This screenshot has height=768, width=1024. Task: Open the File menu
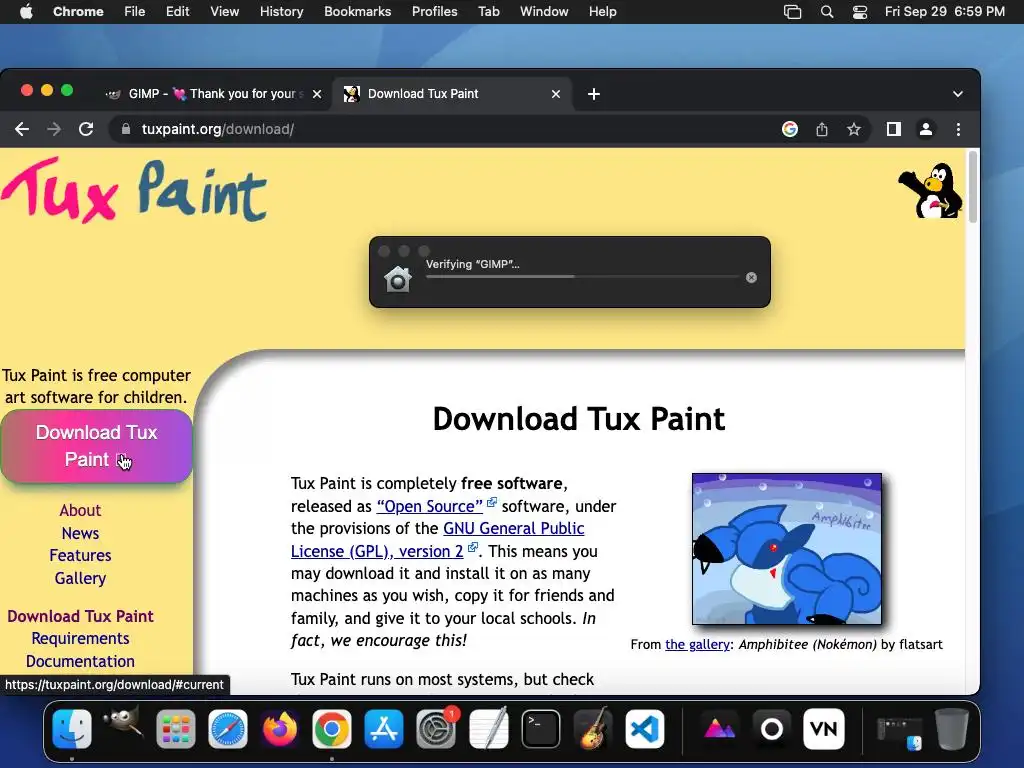tap(135, 12)
